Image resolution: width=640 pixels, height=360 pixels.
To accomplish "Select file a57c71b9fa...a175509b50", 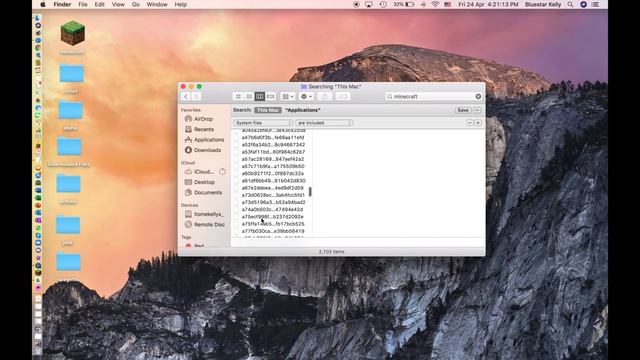I will pyautogui.click(x=273, y=167).
